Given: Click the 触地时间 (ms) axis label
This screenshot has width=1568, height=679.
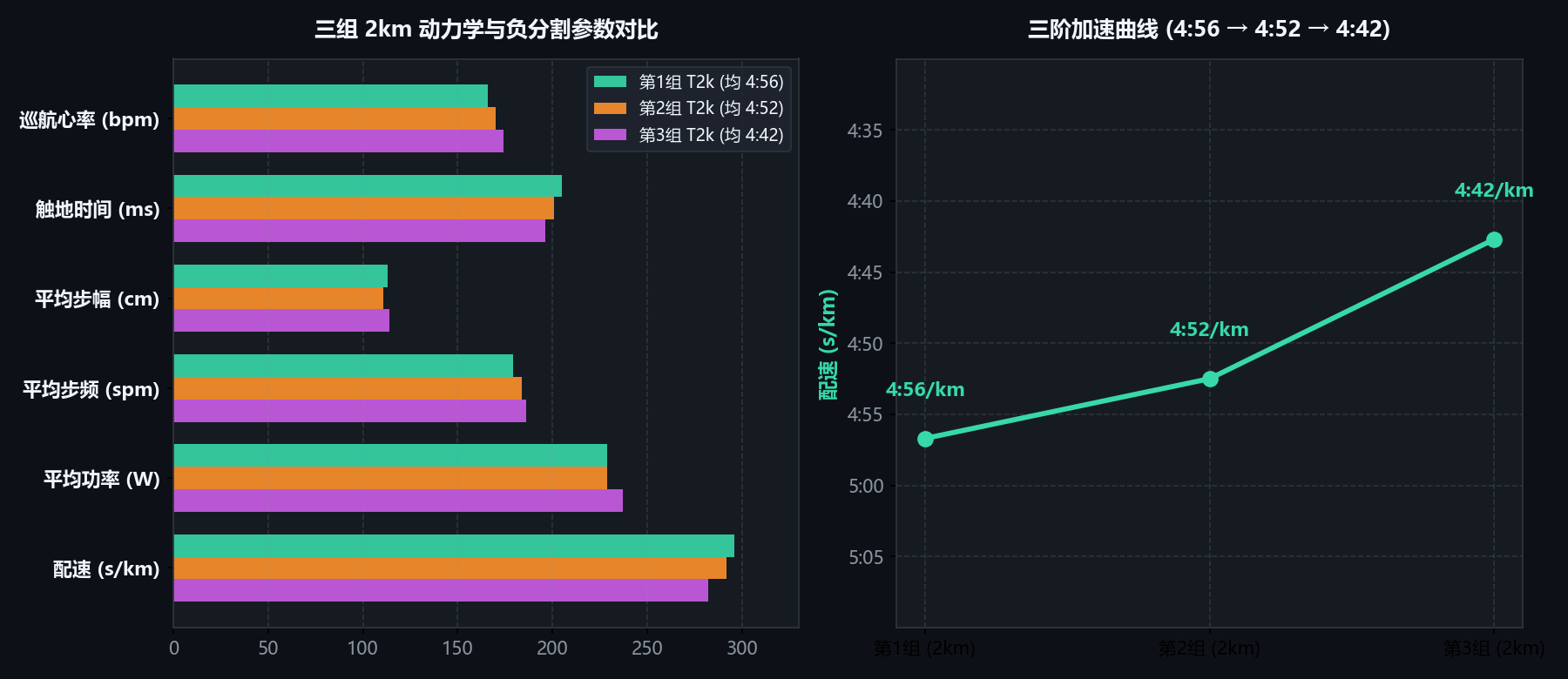Looking at the screenshot, I should coord(98,209).
